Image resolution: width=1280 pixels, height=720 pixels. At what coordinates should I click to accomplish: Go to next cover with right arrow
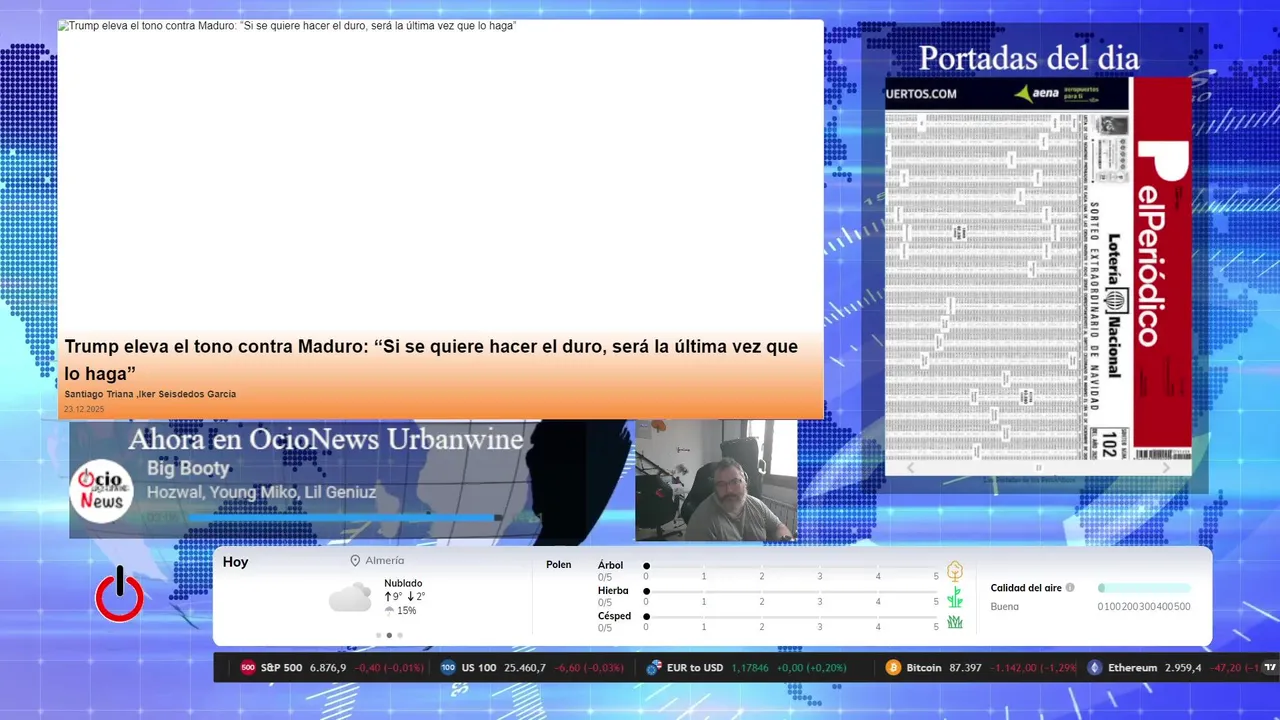click(x=1166, y=468)
